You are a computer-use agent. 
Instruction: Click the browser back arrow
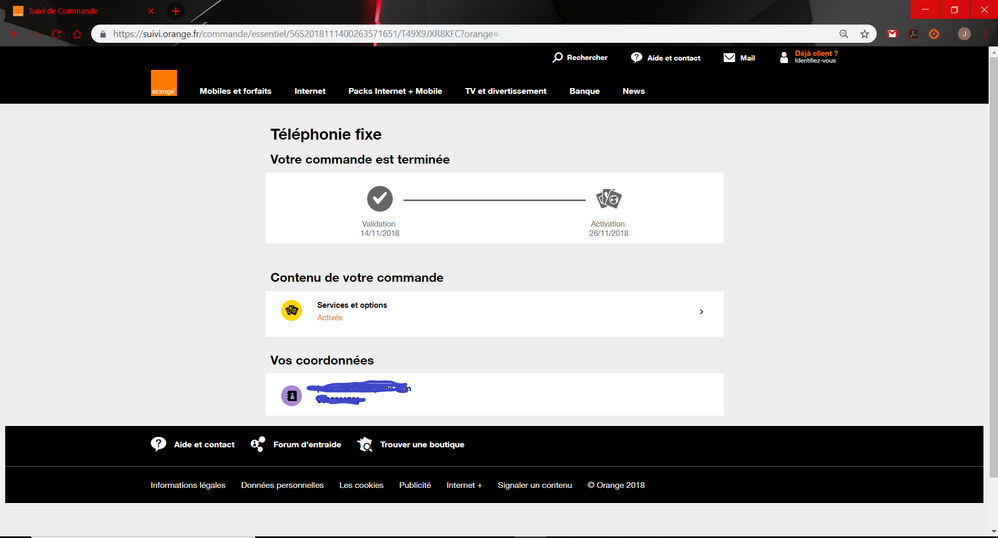point(14,34)
